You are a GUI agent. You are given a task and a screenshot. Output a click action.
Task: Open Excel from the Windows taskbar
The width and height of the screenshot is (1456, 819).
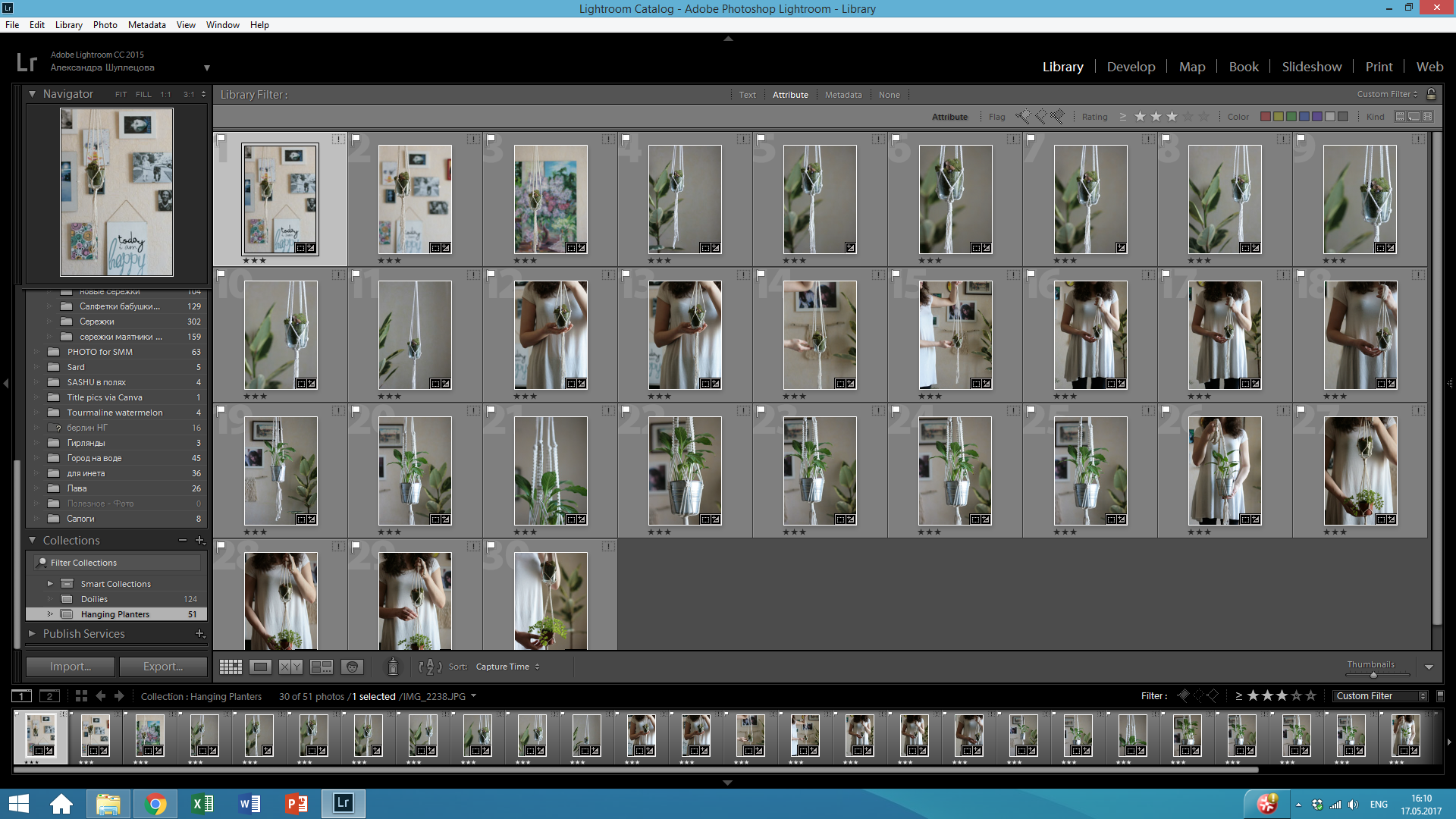202,803
